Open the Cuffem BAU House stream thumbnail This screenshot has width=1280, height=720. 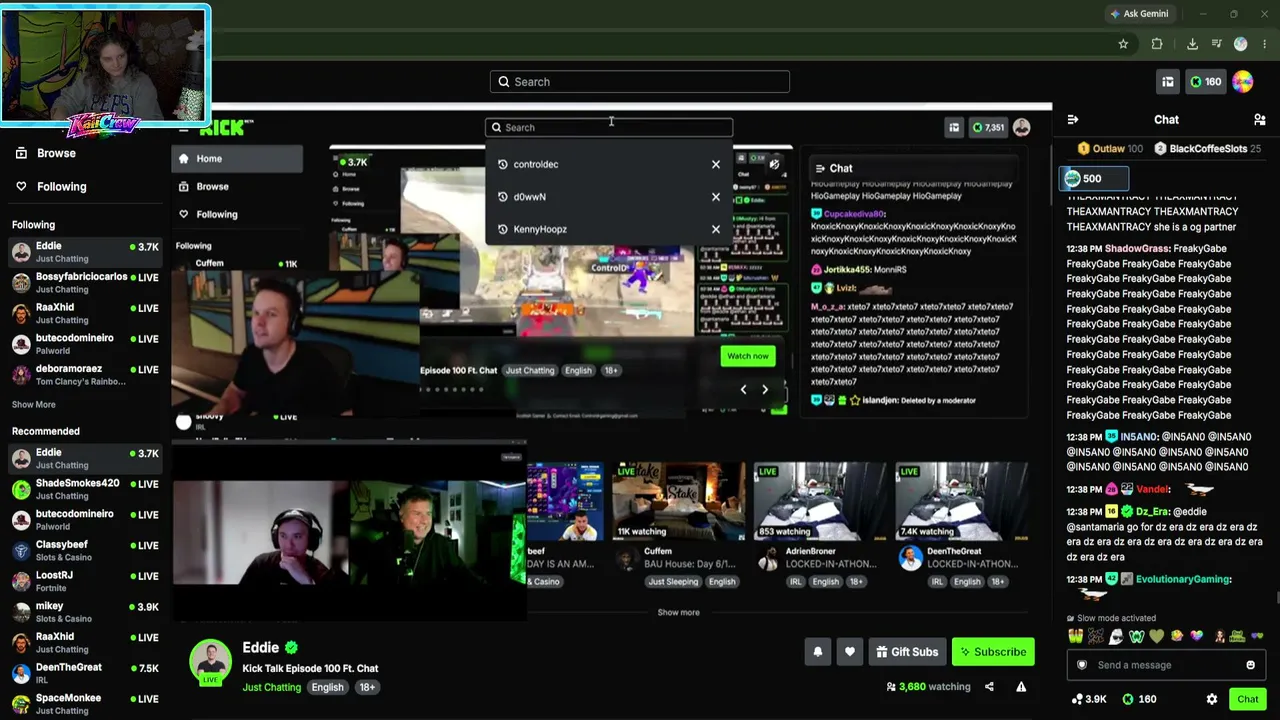click(679, 501)
